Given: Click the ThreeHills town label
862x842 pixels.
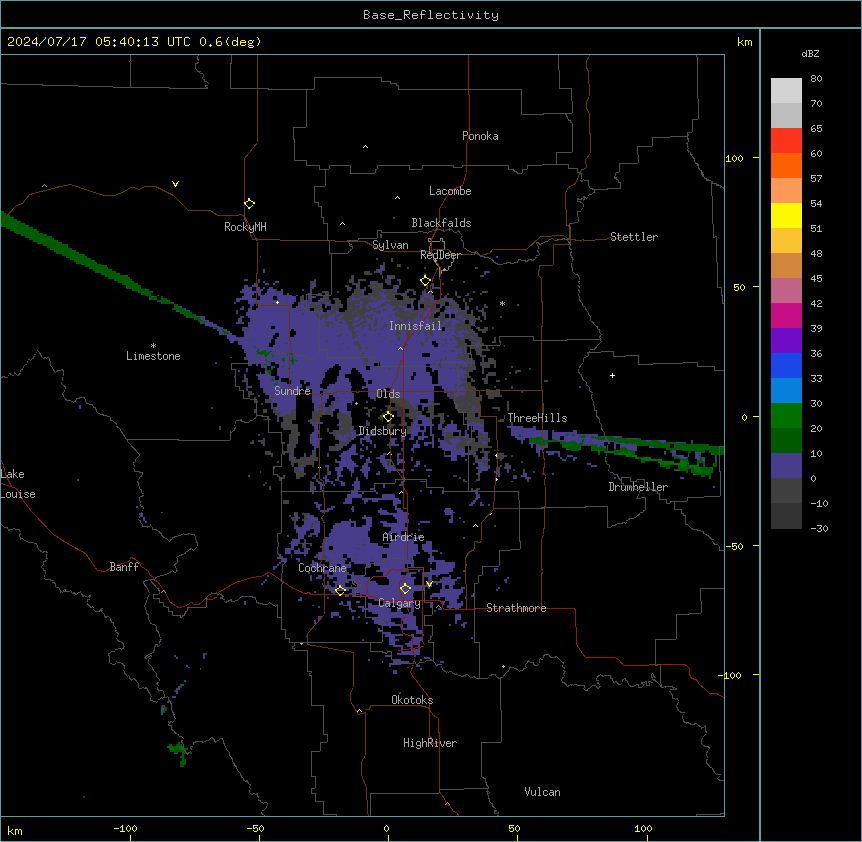Looking at the screenshot, I should coord(537,418).
